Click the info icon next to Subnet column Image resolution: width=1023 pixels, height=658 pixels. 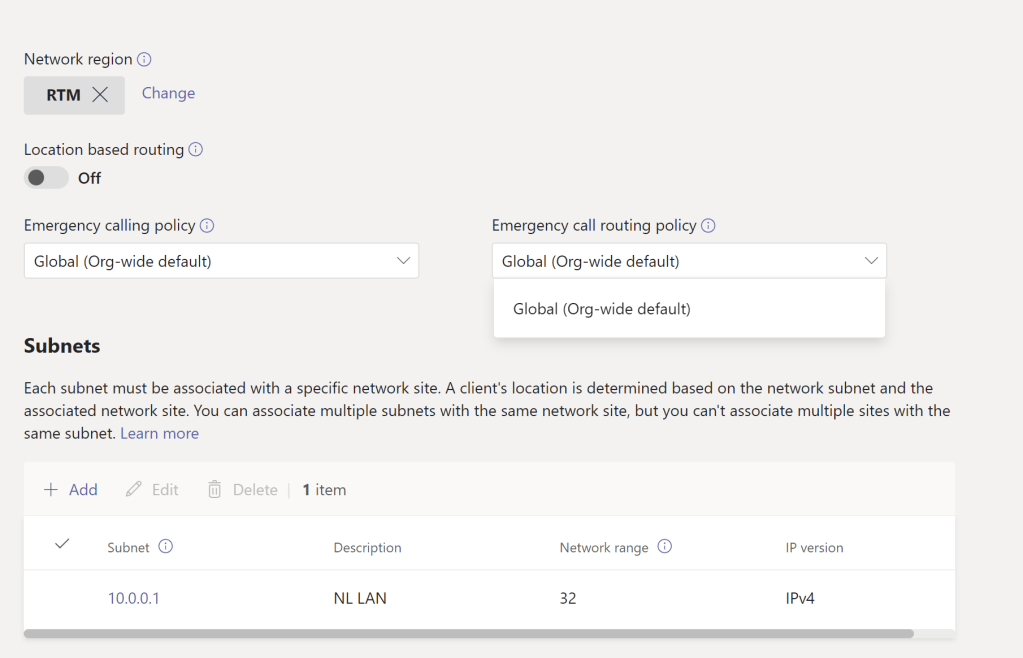(166, 547)
